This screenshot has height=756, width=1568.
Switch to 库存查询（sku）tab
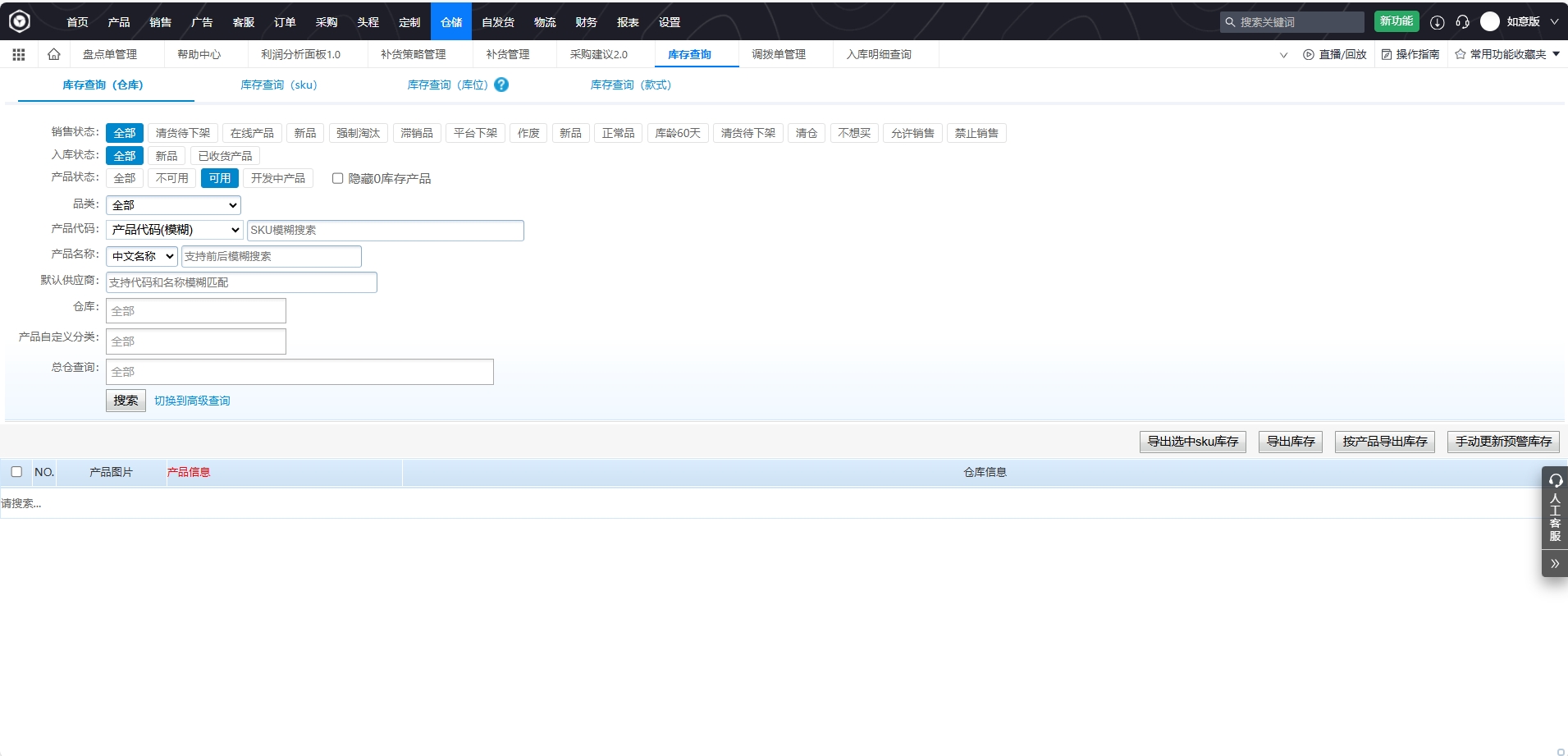[279, 85]
